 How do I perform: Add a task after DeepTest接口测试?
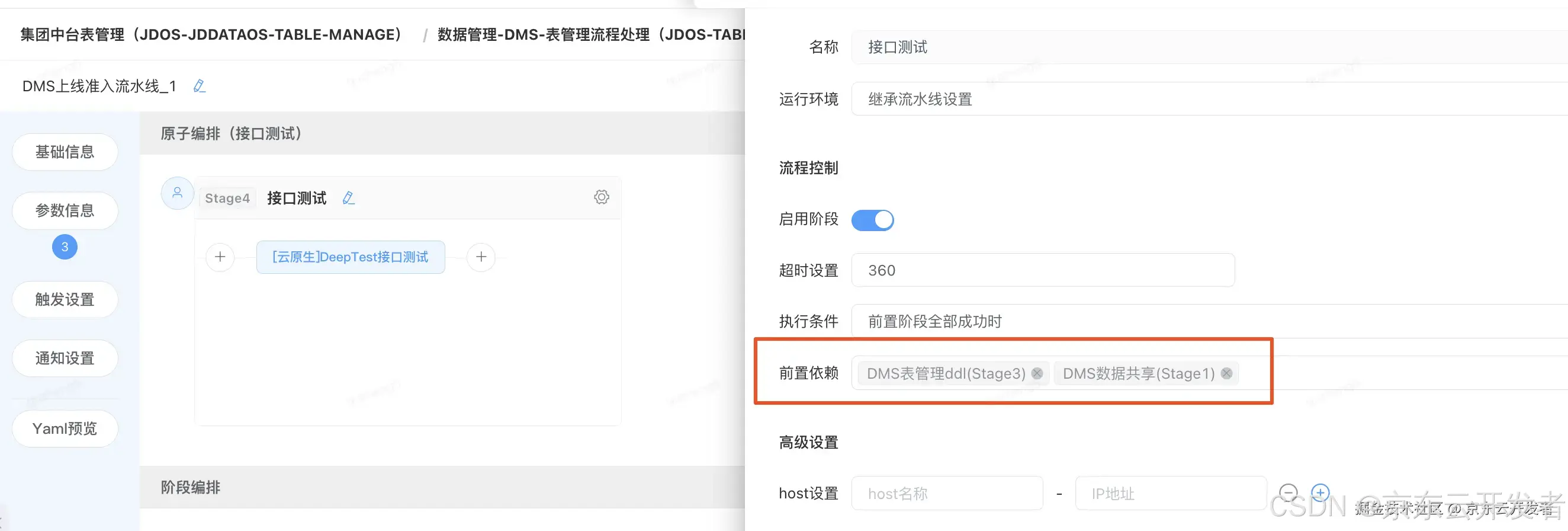tap(481, 257)
